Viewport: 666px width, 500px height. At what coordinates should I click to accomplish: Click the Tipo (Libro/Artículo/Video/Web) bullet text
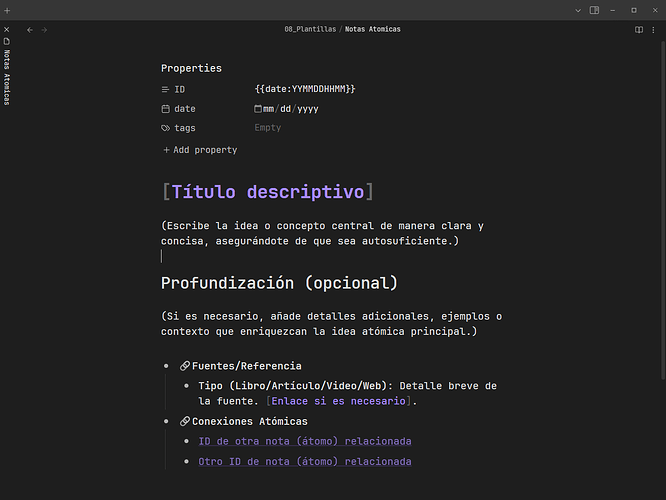point(347,393)
